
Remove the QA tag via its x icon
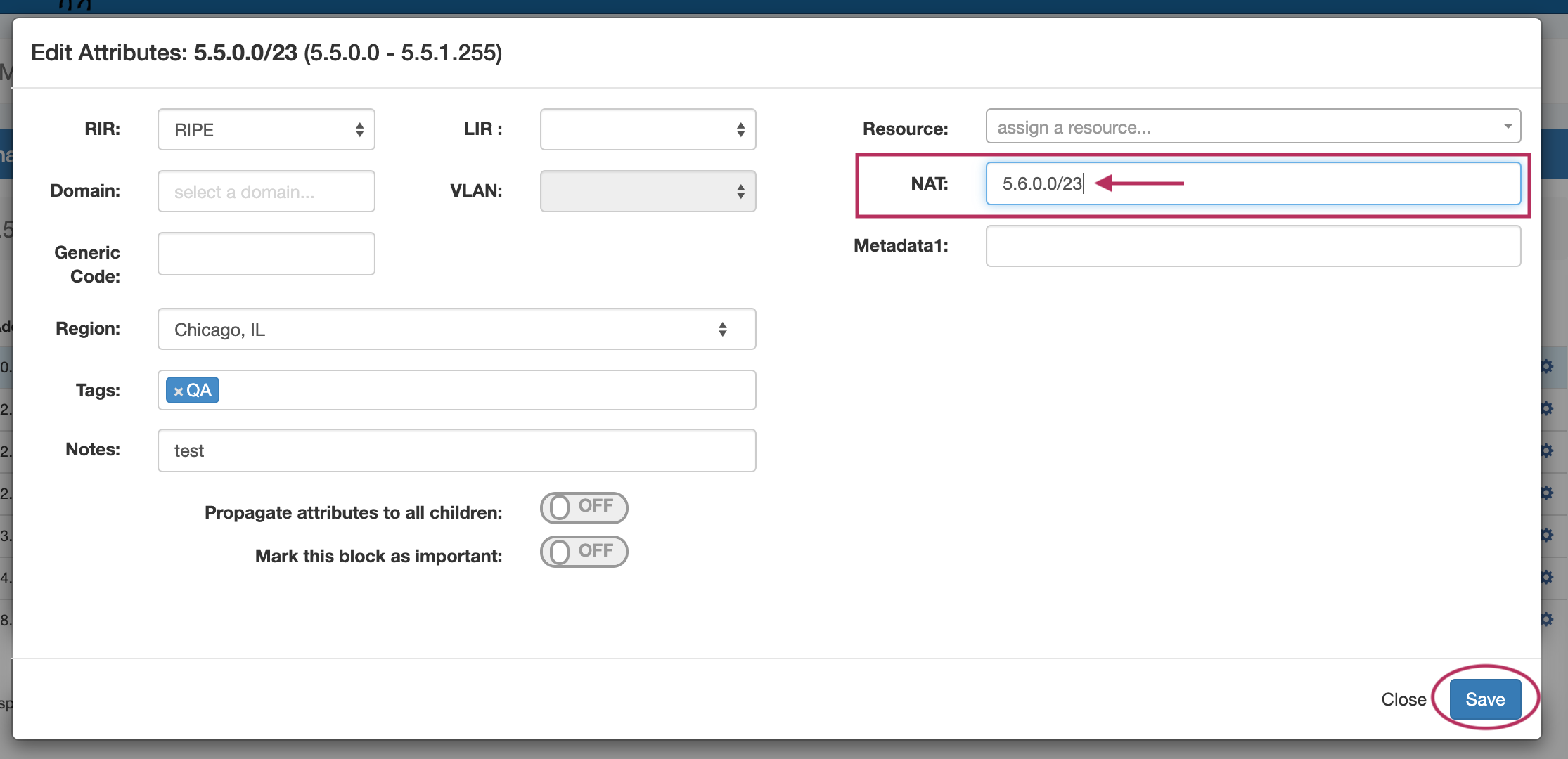[178, 391]
